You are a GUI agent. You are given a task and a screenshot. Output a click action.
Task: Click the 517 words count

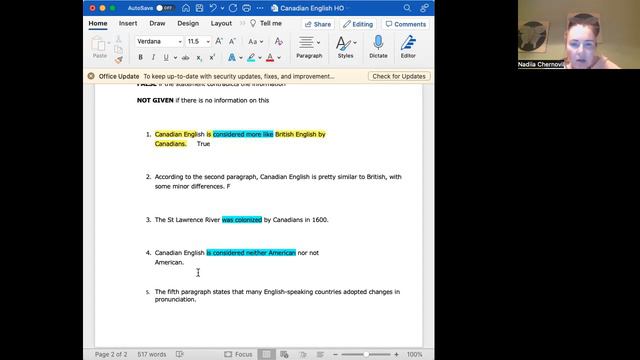click(151, 354)
